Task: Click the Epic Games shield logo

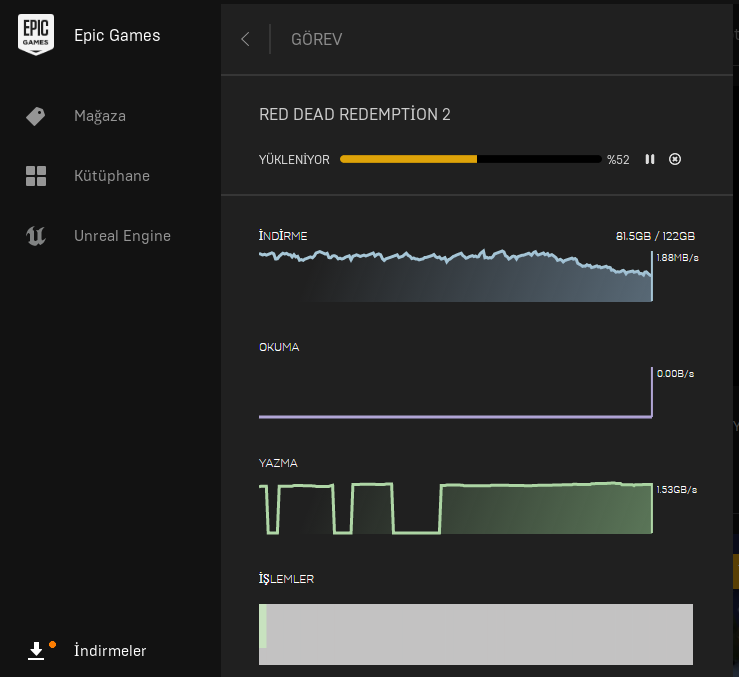Action: tap(36, 36)
